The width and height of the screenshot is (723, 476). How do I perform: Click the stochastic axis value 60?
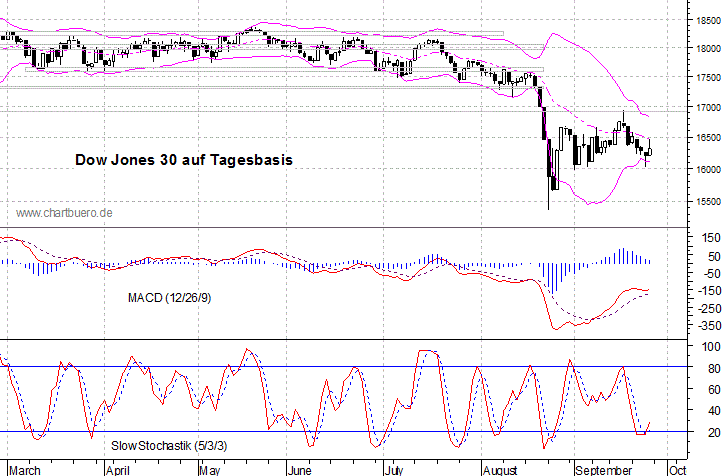coord(714,390)
